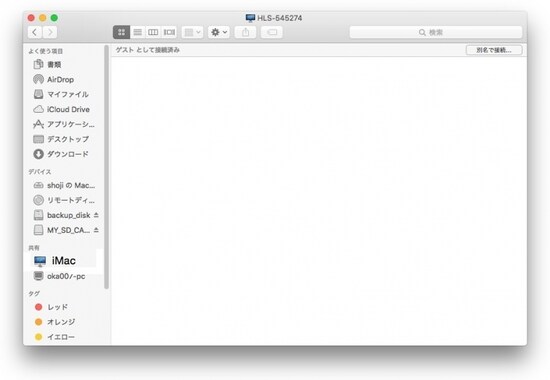Image resolution: width=550 pixels, height=380 pixels.
Task: Click the Edit Tags toolbar icon
Action: 272,32
